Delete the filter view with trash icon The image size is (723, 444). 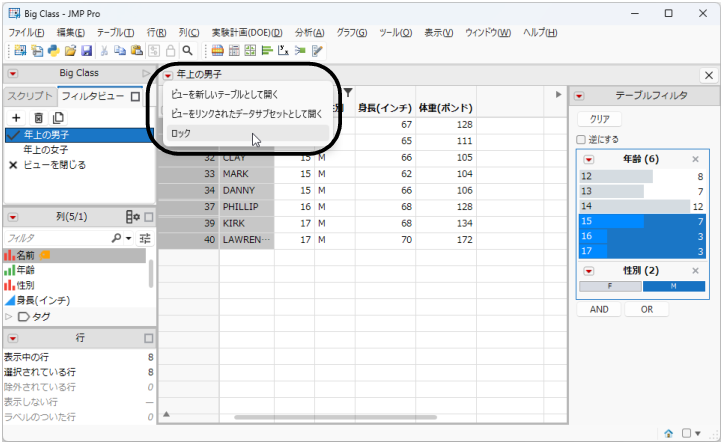39,118
